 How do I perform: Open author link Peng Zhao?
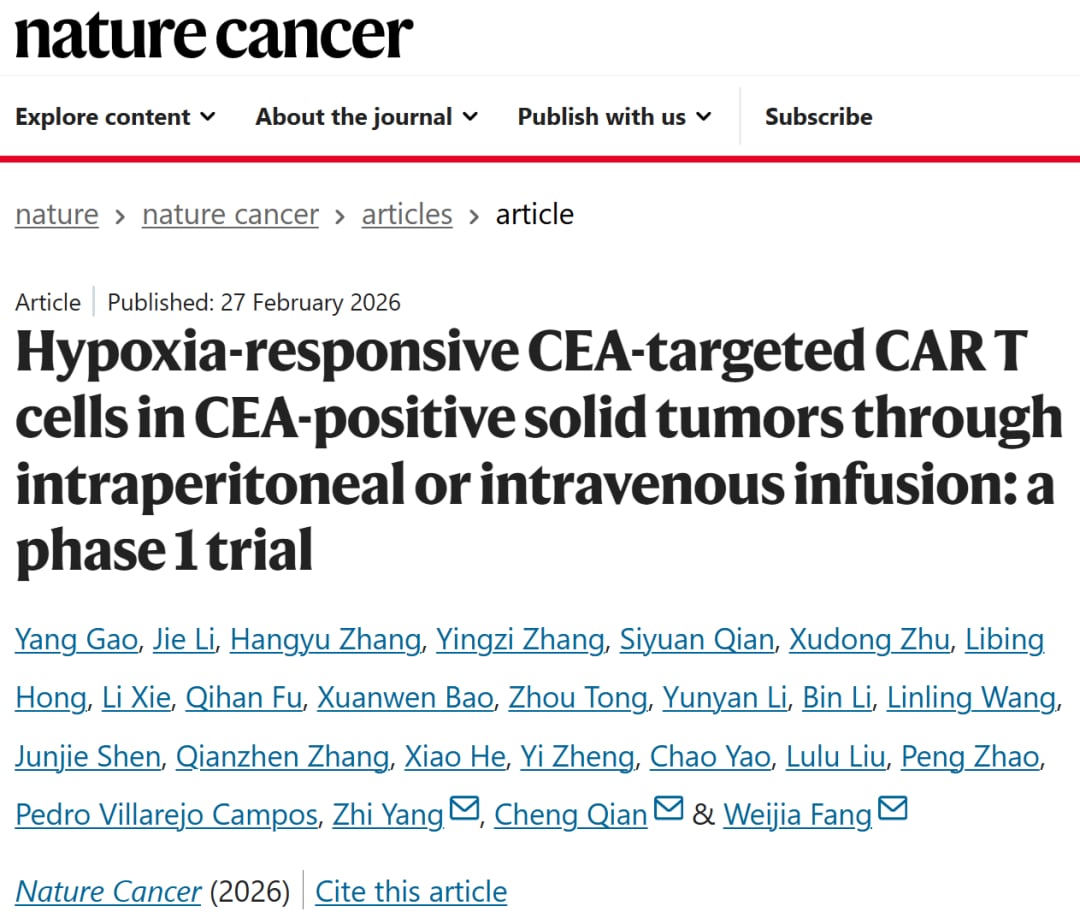(970, 757)
